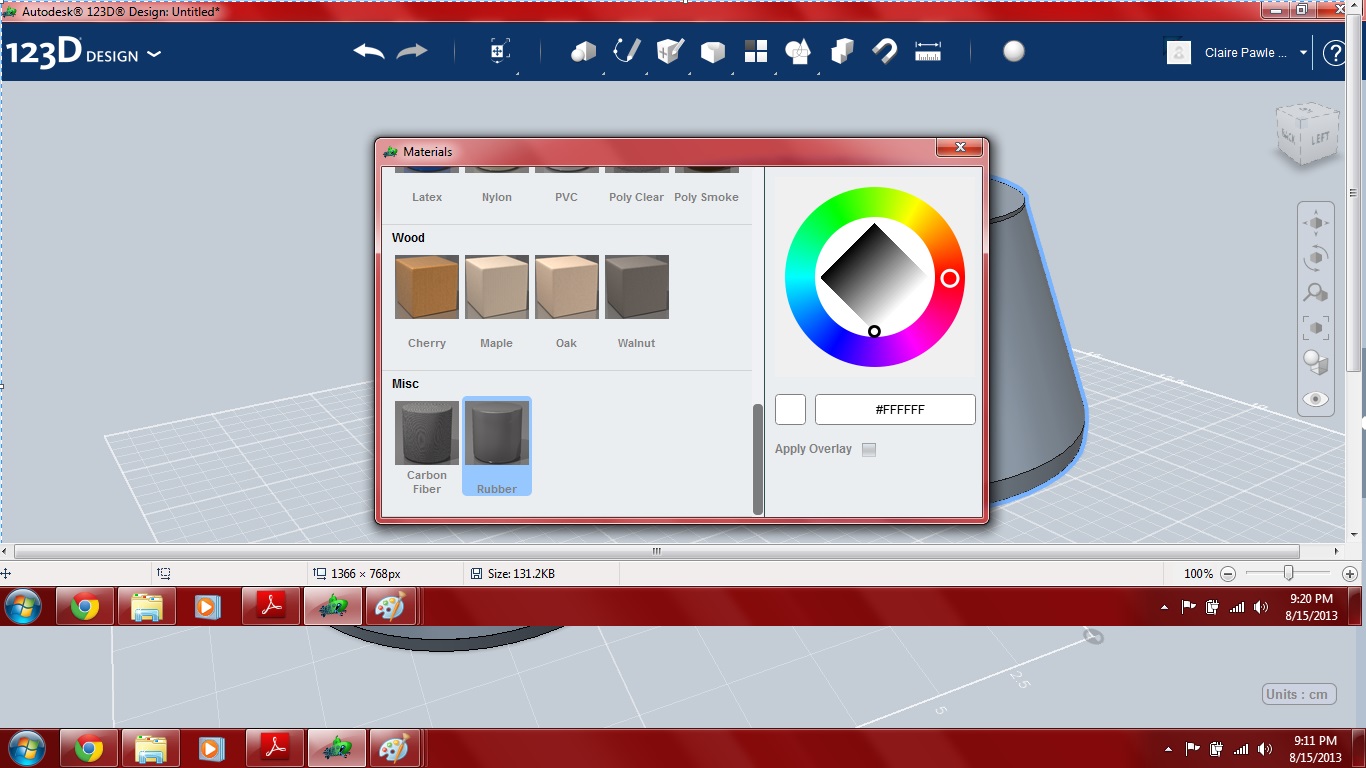1366x768 pixels.
Task: Click the Redo arrow in the toolbar
Action: point(412,52)
